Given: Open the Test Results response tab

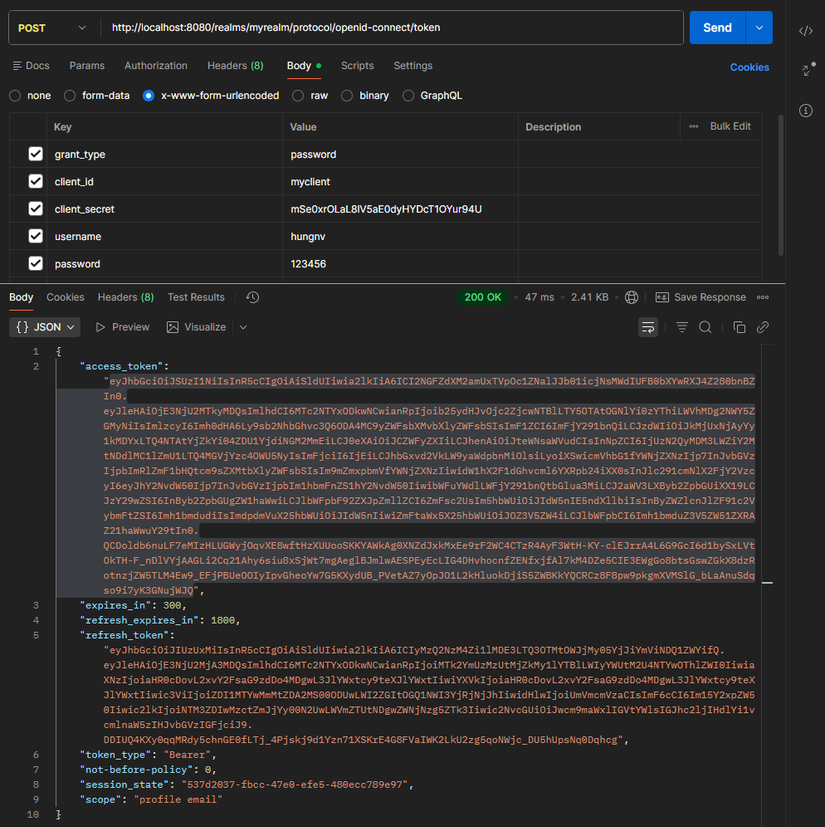Looking at the screenshot, I should [196, 298].
